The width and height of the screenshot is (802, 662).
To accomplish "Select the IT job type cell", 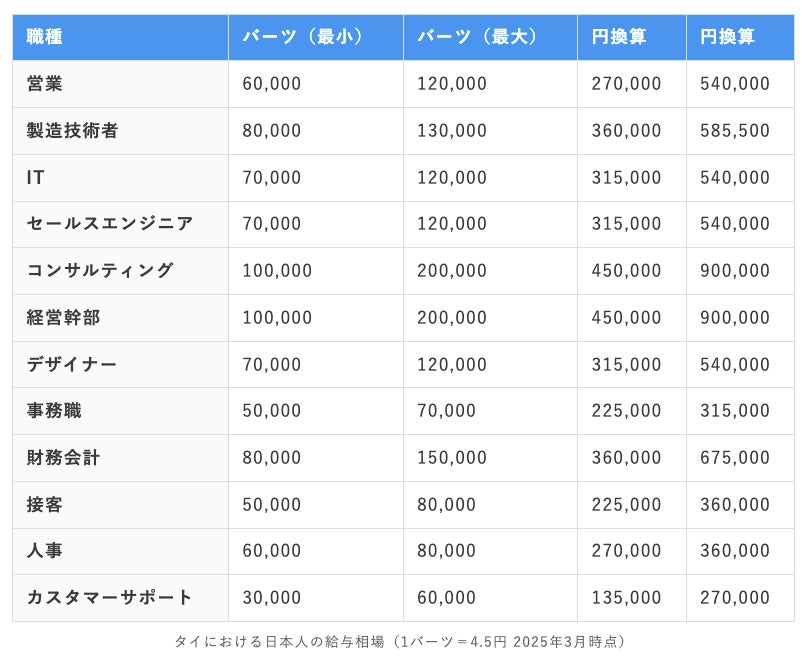I will (x=36, y=178).
